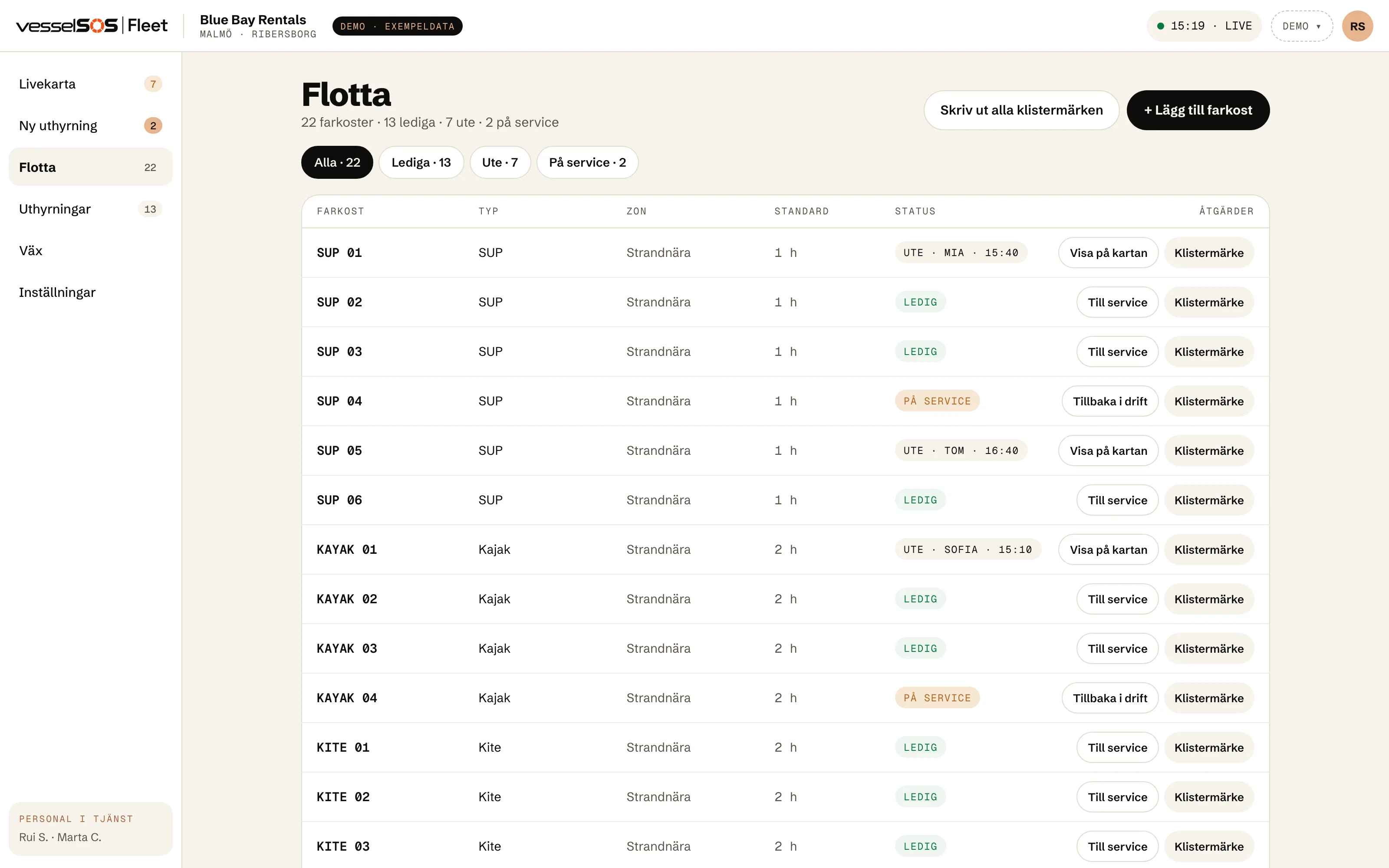Image resolution: width=1389 pixels, height=868 pixels.
Task: Click the KAYAK 01 row name
Action: tap(347, 549)
